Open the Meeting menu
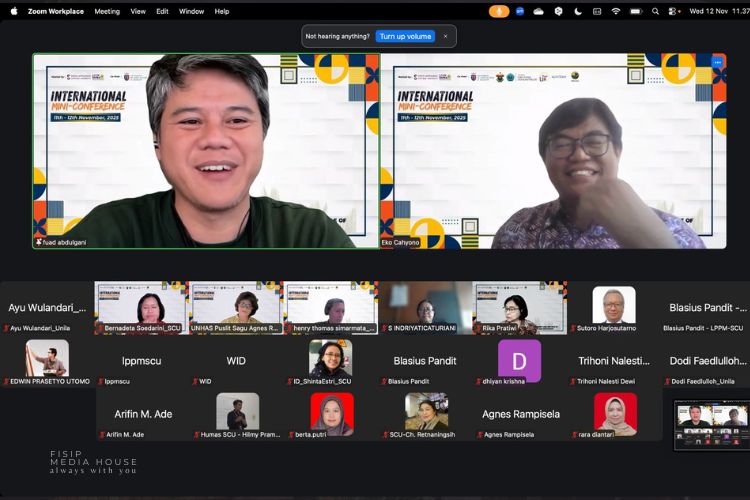The height and width of the screenshot is (500, 750). click(x=107, y=11)
